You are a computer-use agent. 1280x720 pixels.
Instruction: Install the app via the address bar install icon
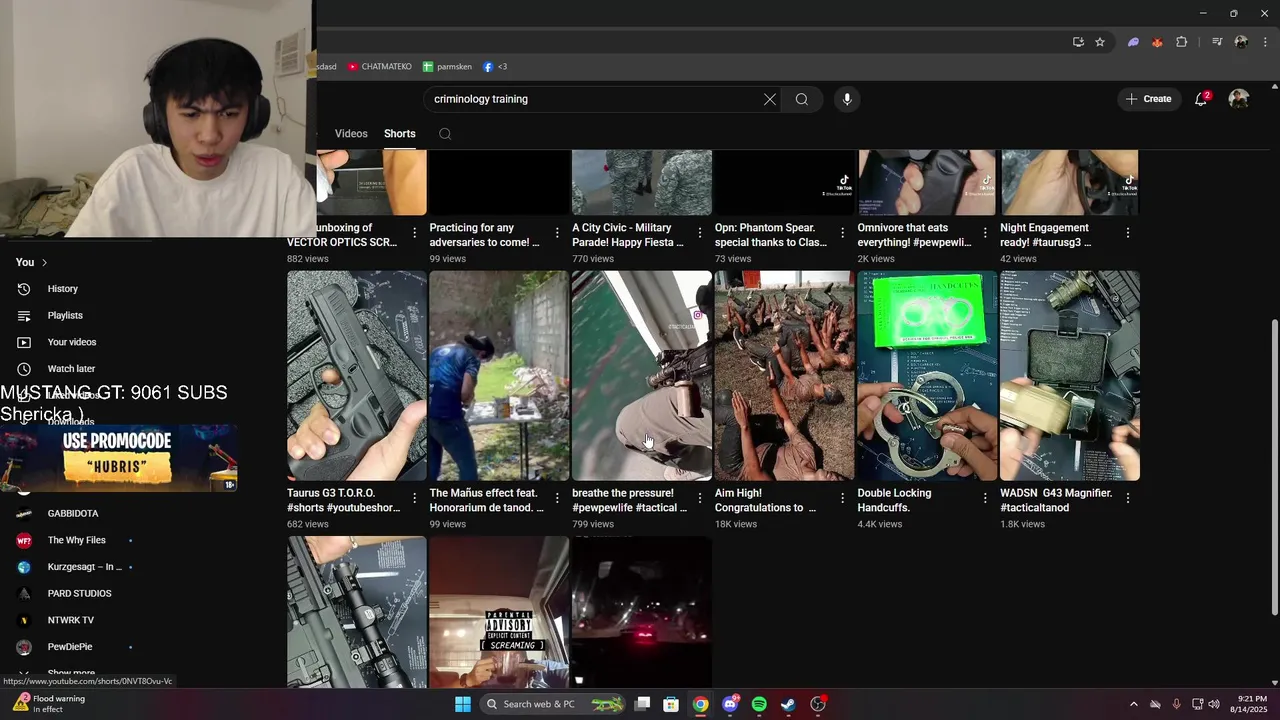pos(1078,42)
